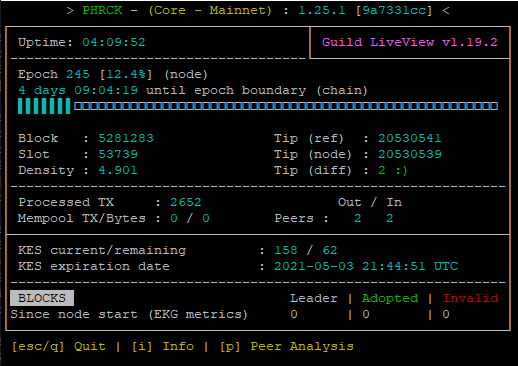Select the Slot label
This screenshot has height=366, width=518.
click(34, 154)
